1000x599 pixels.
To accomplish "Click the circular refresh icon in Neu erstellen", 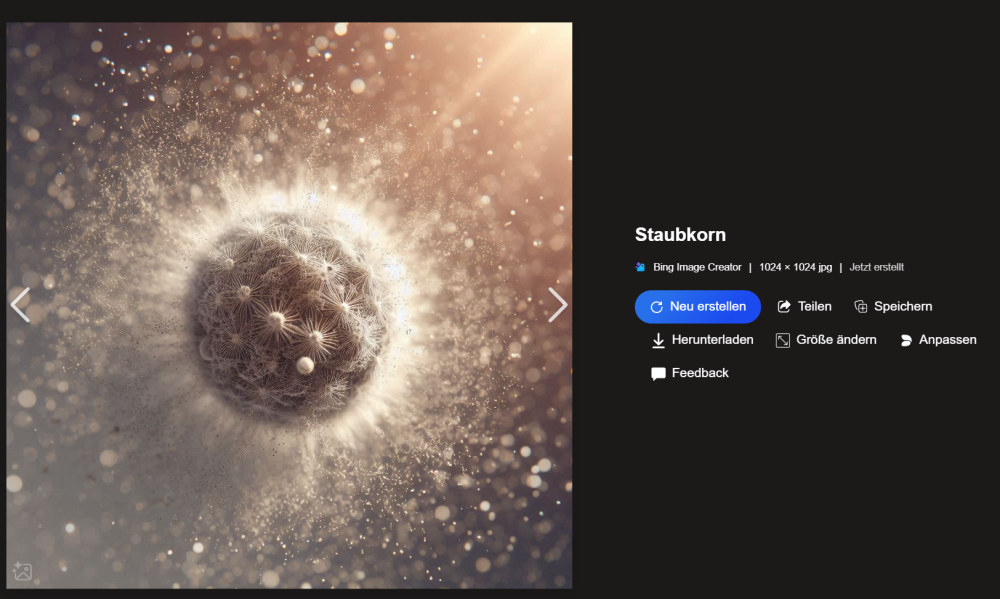I will [x=656, y=307].
